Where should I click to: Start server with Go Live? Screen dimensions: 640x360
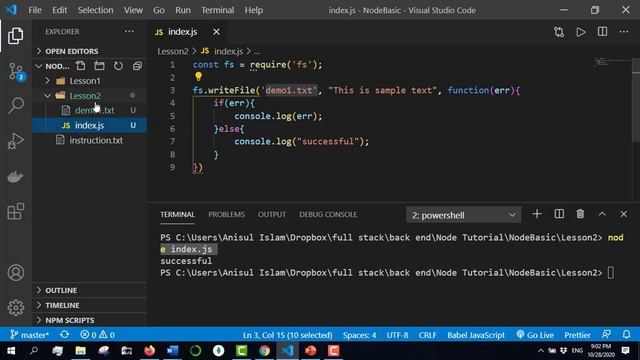pos(535,335)
